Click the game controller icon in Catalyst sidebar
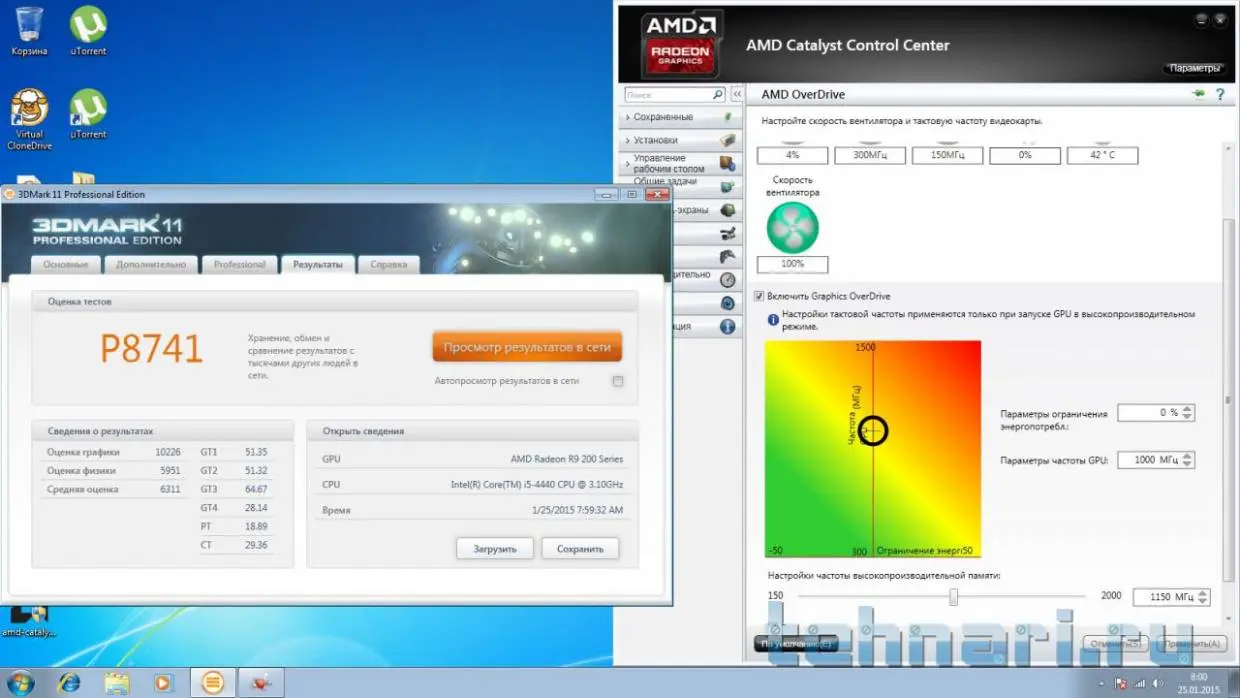 point(729,257)
